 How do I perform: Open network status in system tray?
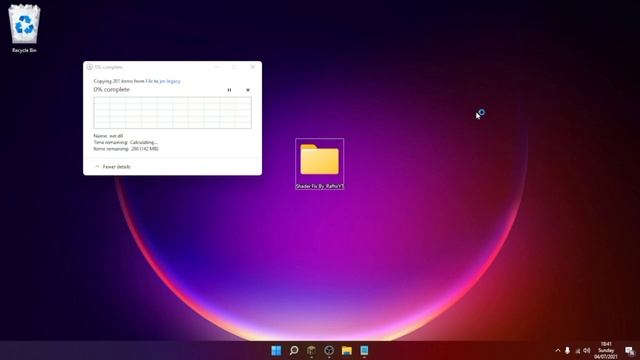point(577,351)
